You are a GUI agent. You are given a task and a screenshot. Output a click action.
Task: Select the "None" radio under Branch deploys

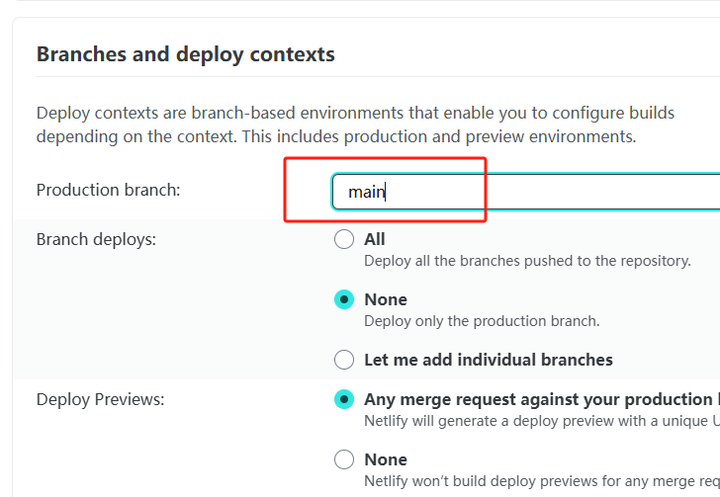[x=344, y=299]
